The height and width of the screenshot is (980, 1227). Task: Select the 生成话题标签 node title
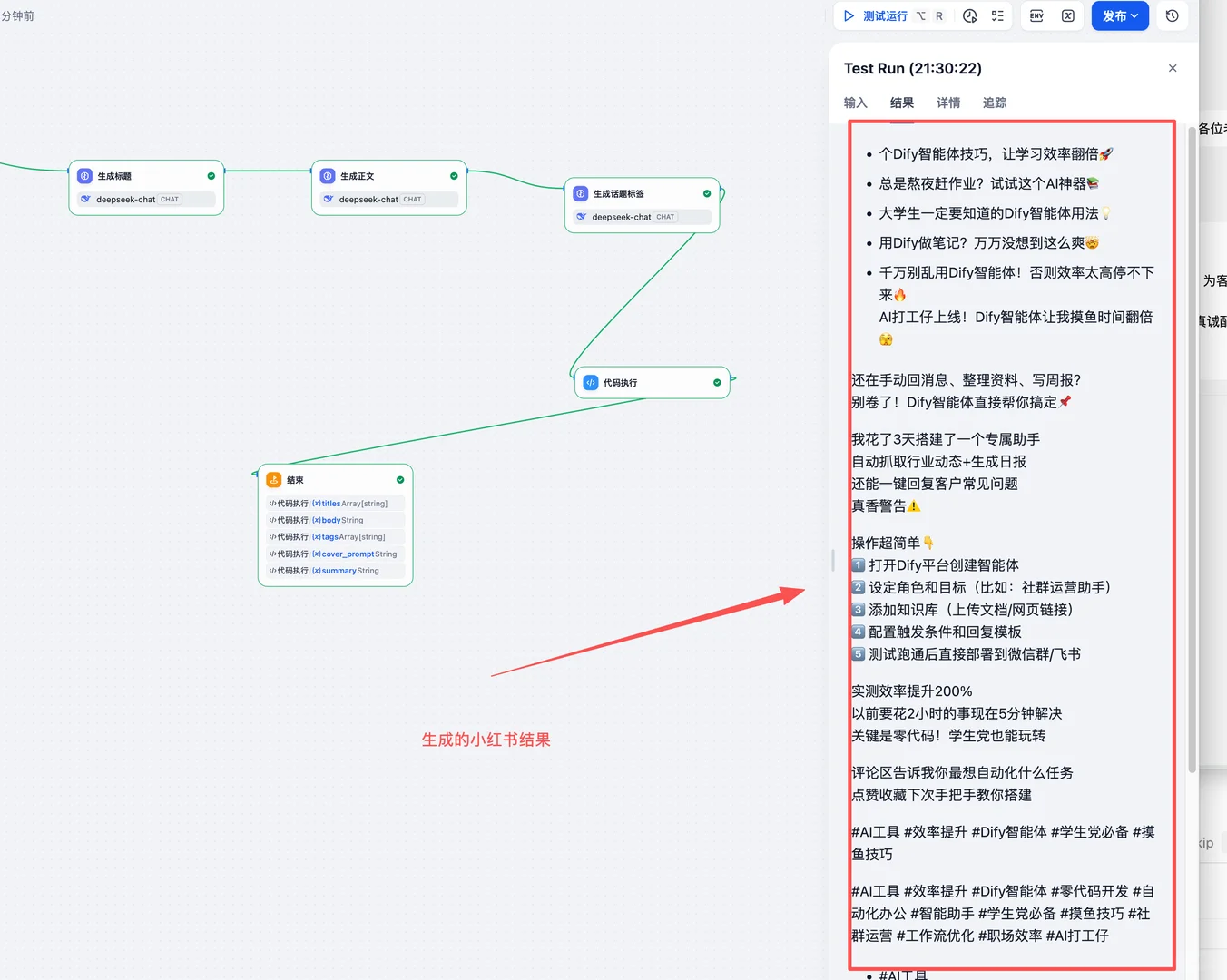[x=619, y=193]
